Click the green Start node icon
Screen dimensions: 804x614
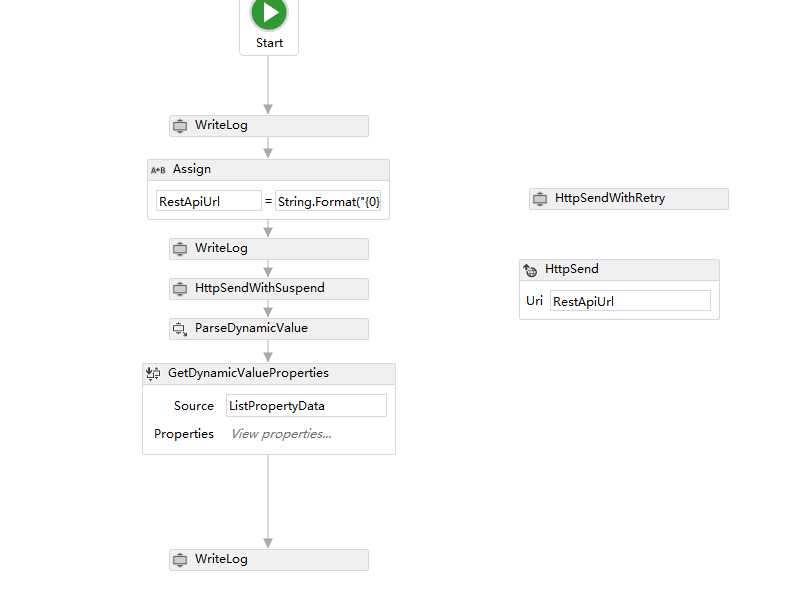[269, 12]
